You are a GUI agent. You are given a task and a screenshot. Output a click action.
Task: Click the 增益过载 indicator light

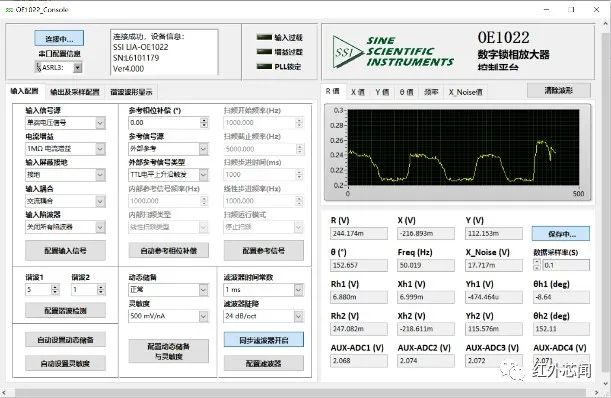[264, 51]
